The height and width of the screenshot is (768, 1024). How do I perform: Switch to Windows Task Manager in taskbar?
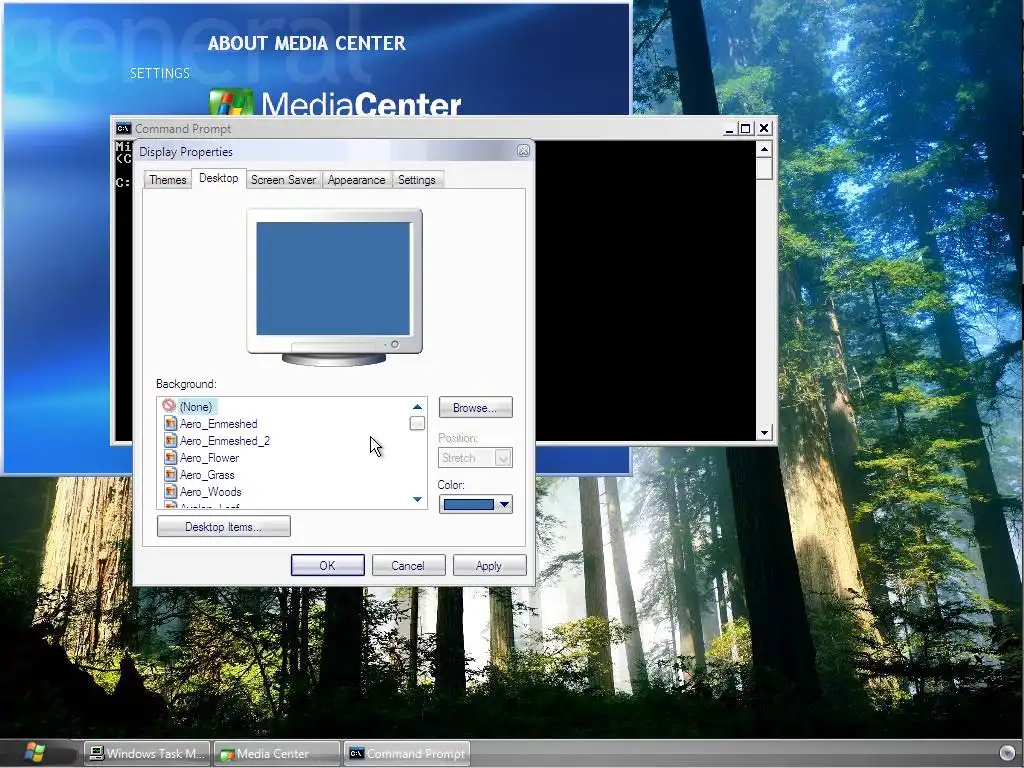148,754
